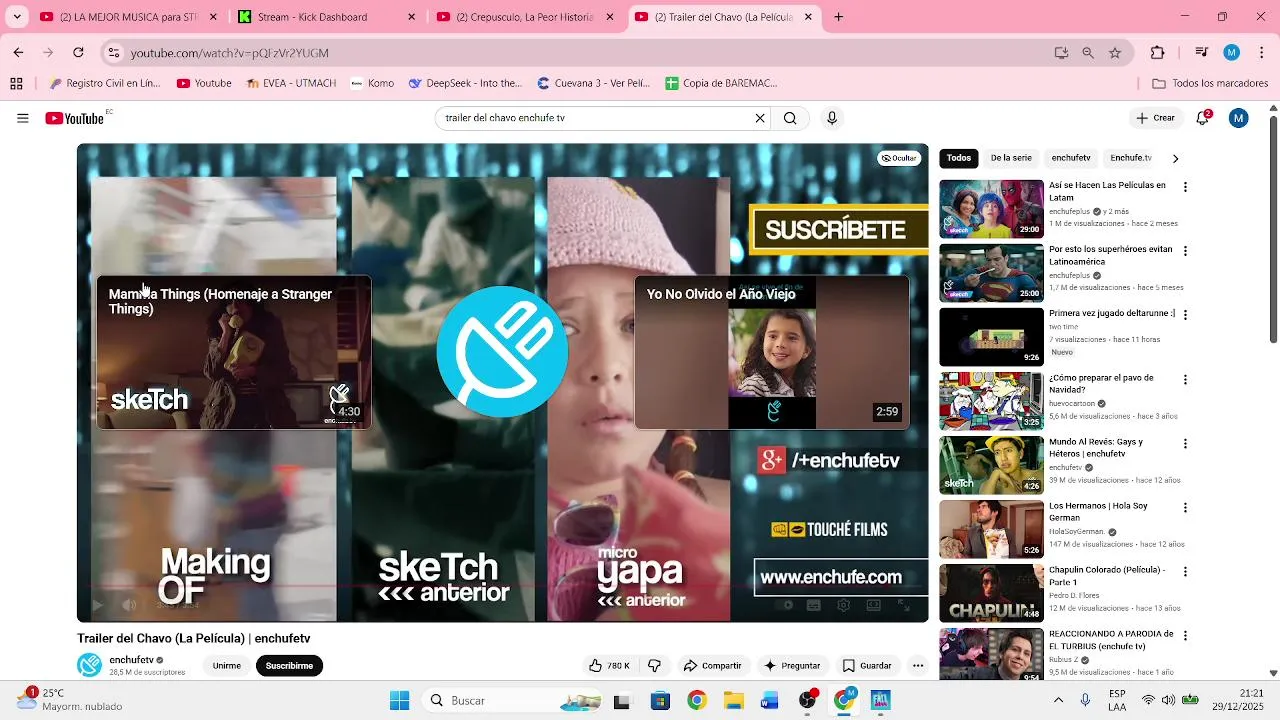Screen dimensions: 1280x720
Task: Open options for 'Los Hermanos | Hola Soy German'
Action: (1185, 508)
